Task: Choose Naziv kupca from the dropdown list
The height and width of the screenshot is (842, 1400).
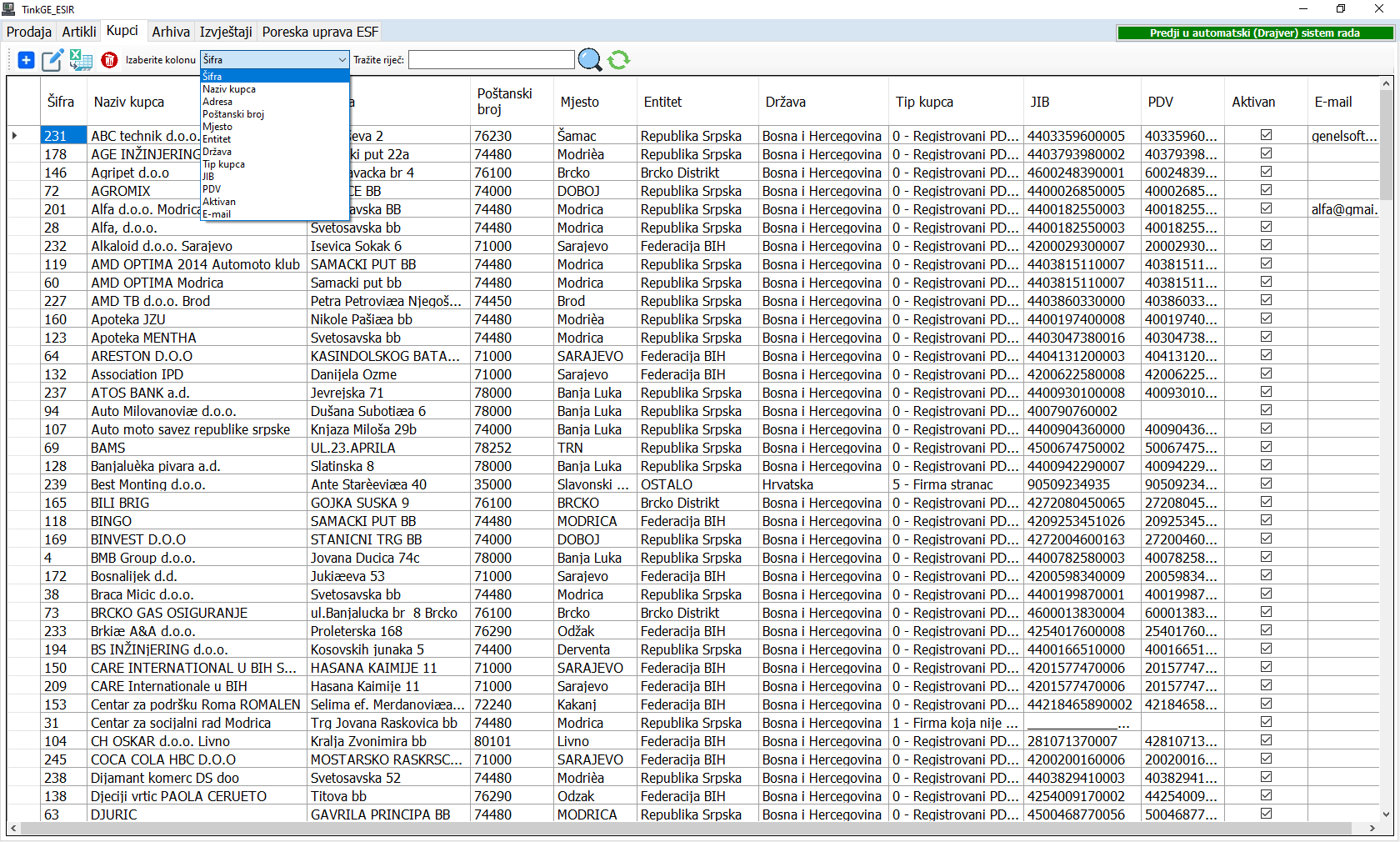Action: 229,89
